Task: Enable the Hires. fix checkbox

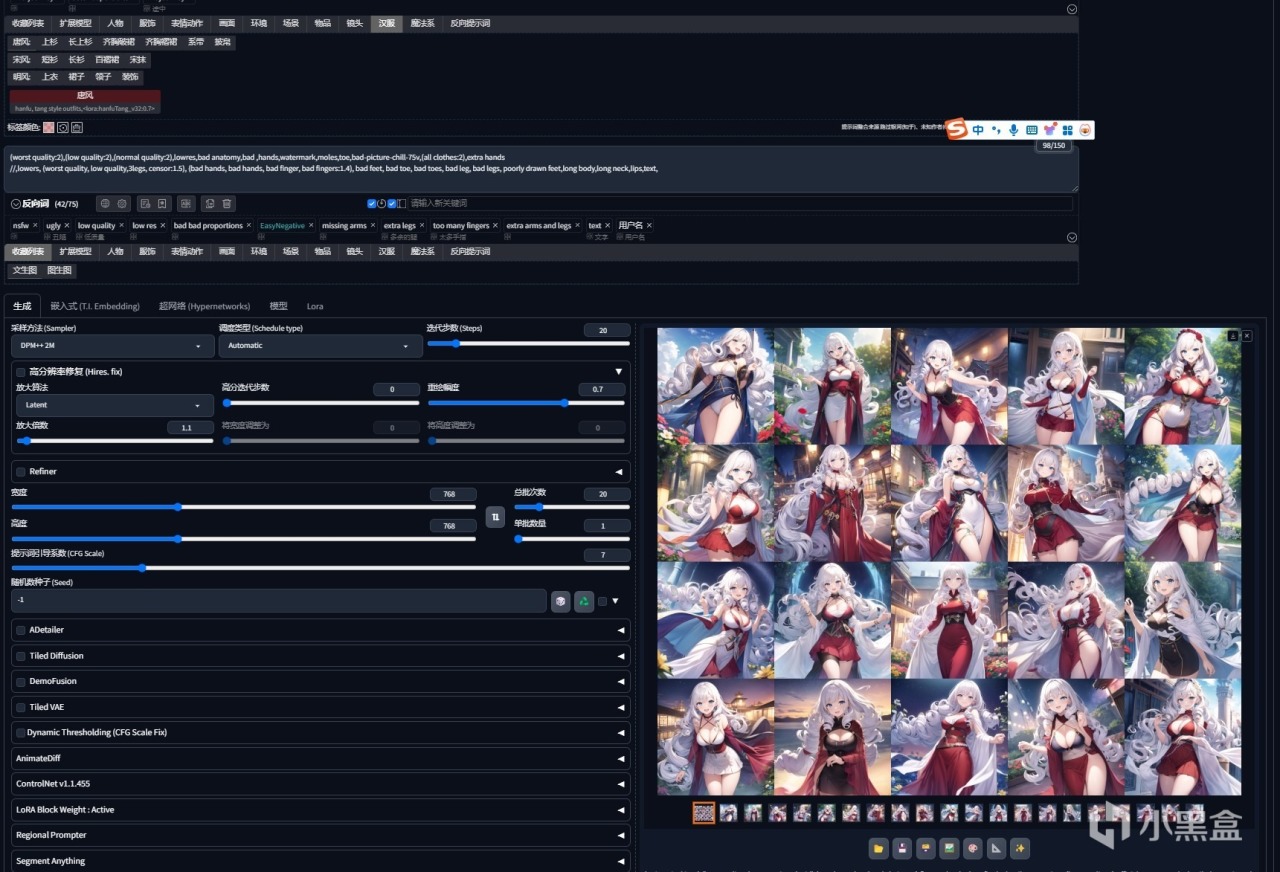Action: click(x=21, y=371)
